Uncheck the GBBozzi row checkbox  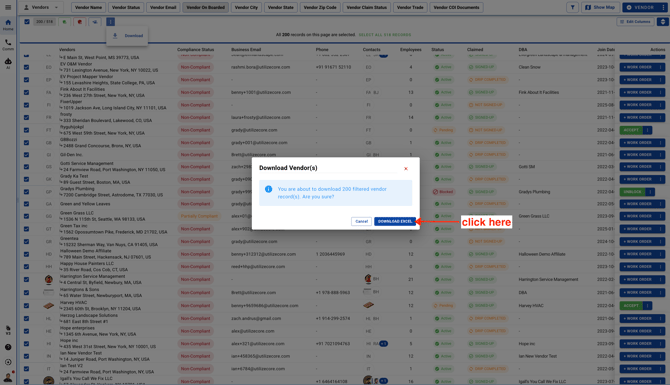coord(26,143)
